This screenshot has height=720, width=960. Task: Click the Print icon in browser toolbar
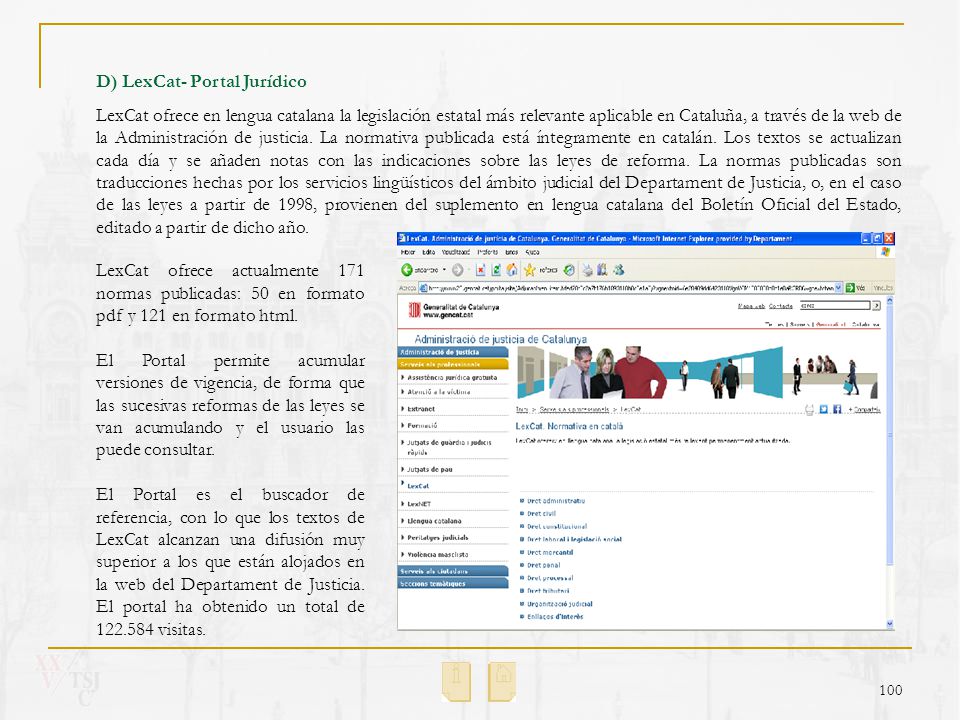(588, 270)
